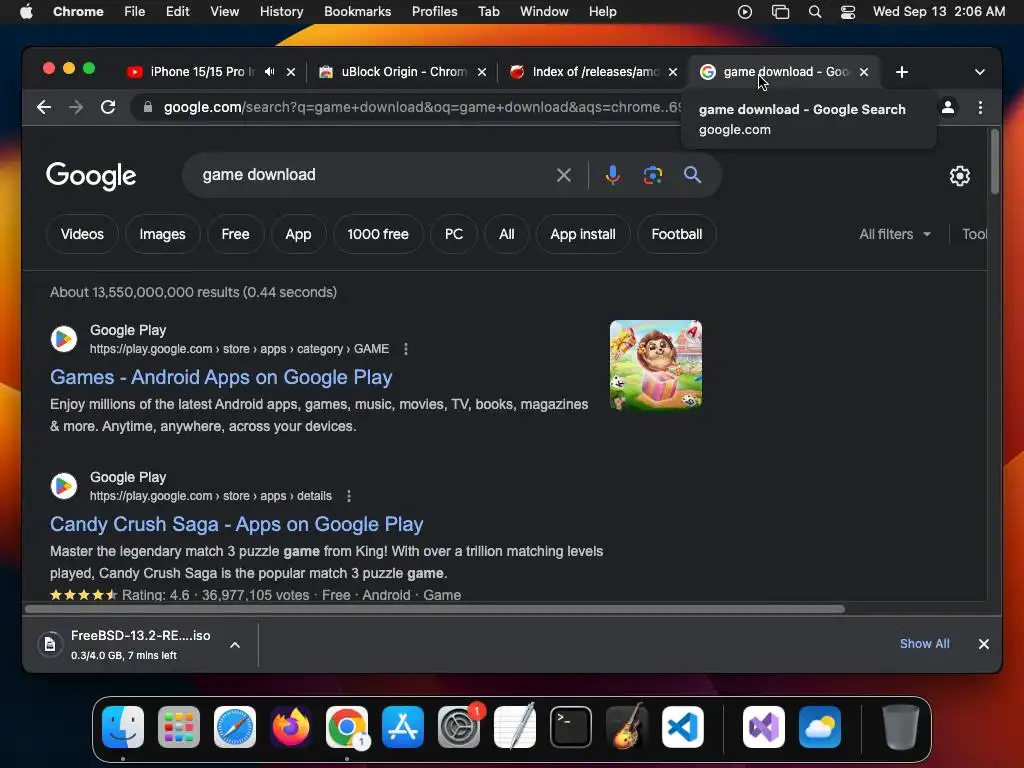Image resolution: width=1024 pixels, height=768 pixels.
Task: Open more options for Candy Crush result
Action: (x=349, y=496)
